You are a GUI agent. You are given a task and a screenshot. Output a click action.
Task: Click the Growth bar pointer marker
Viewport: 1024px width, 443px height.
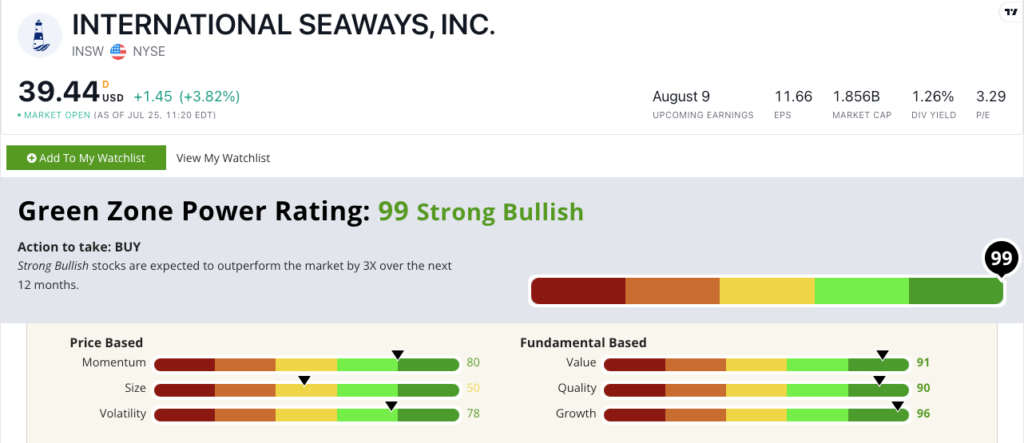[x=898, y=406]
